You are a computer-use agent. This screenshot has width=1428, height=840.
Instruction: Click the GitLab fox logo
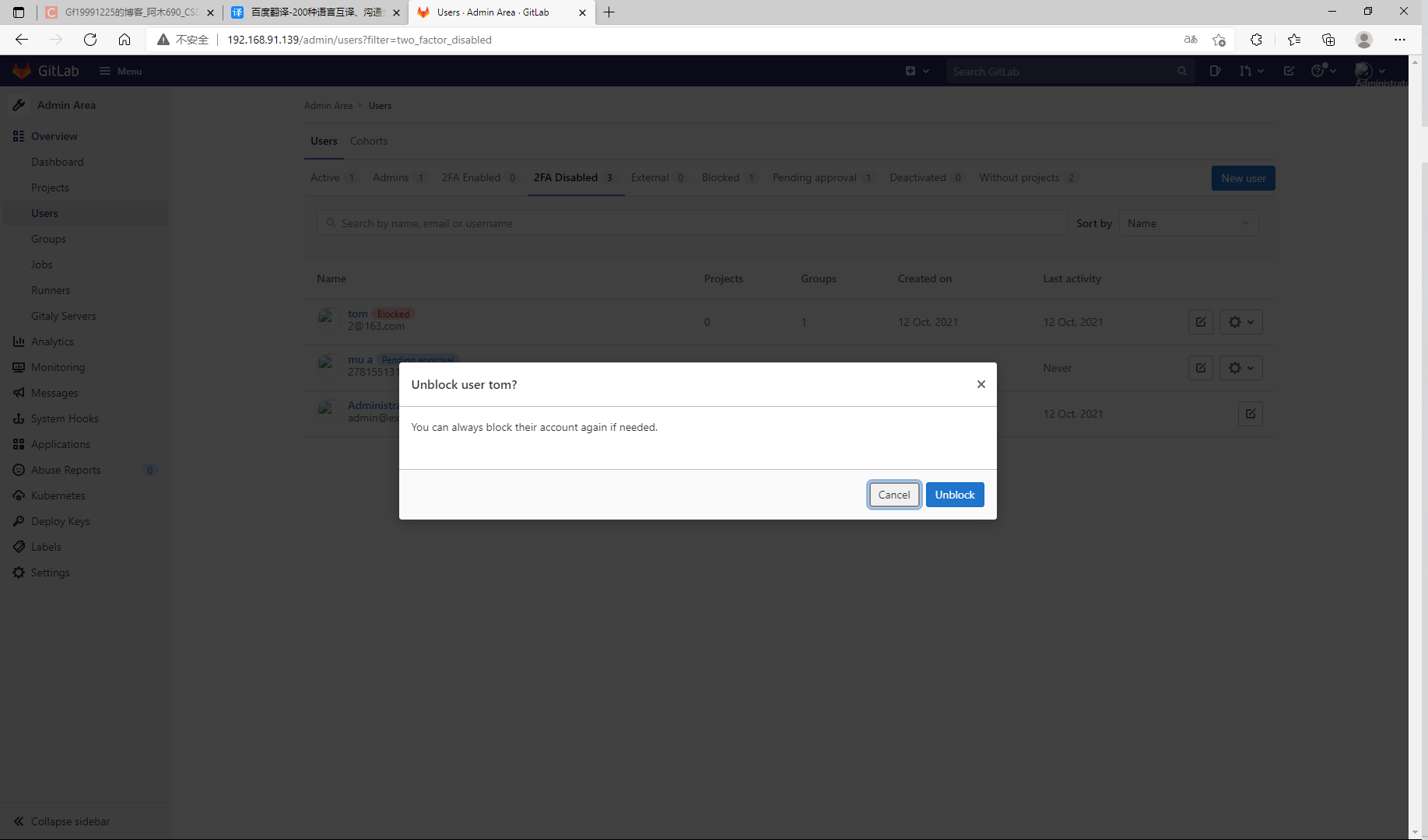[x=22, y=71]
